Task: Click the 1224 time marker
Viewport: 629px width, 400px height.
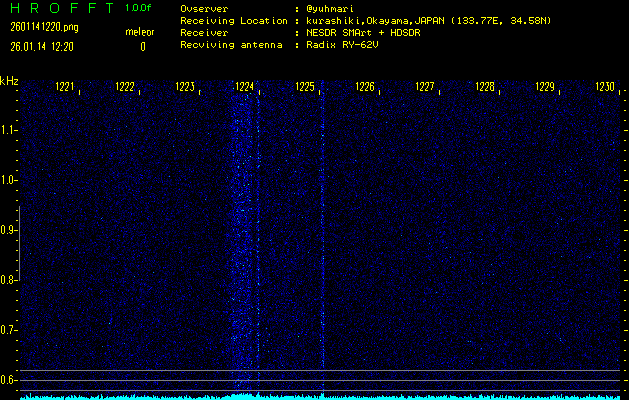Action: click(x=245, y=87)
